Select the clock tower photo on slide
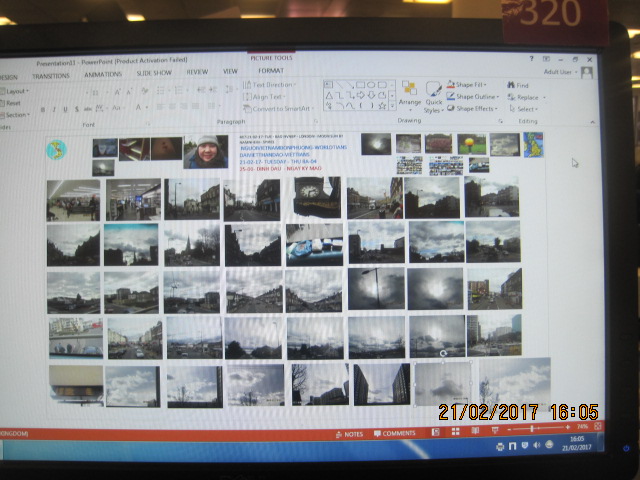This screenshot has height=480, width=640. tap(317, 198)
